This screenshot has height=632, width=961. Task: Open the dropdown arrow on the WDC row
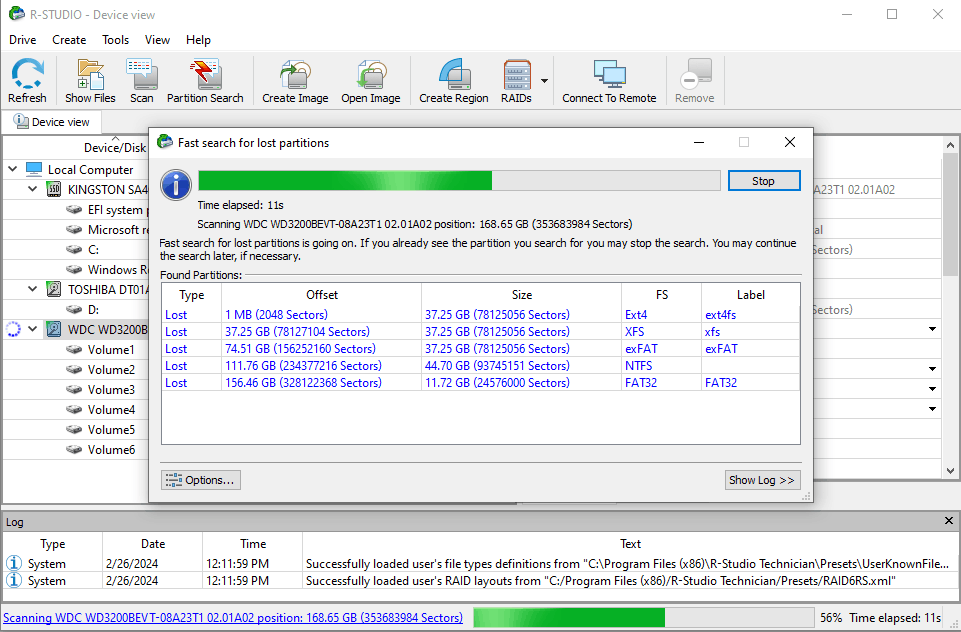click(x=932, y=329)
